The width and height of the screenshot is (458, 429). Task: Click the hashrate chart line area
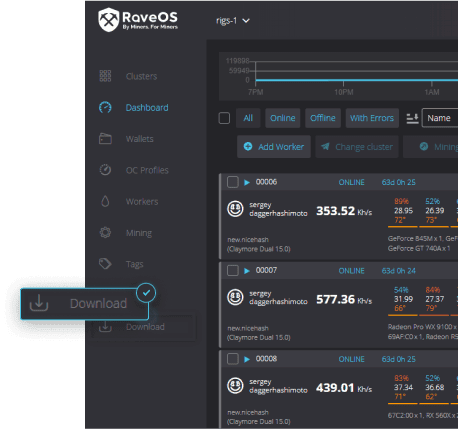(356, 80)
